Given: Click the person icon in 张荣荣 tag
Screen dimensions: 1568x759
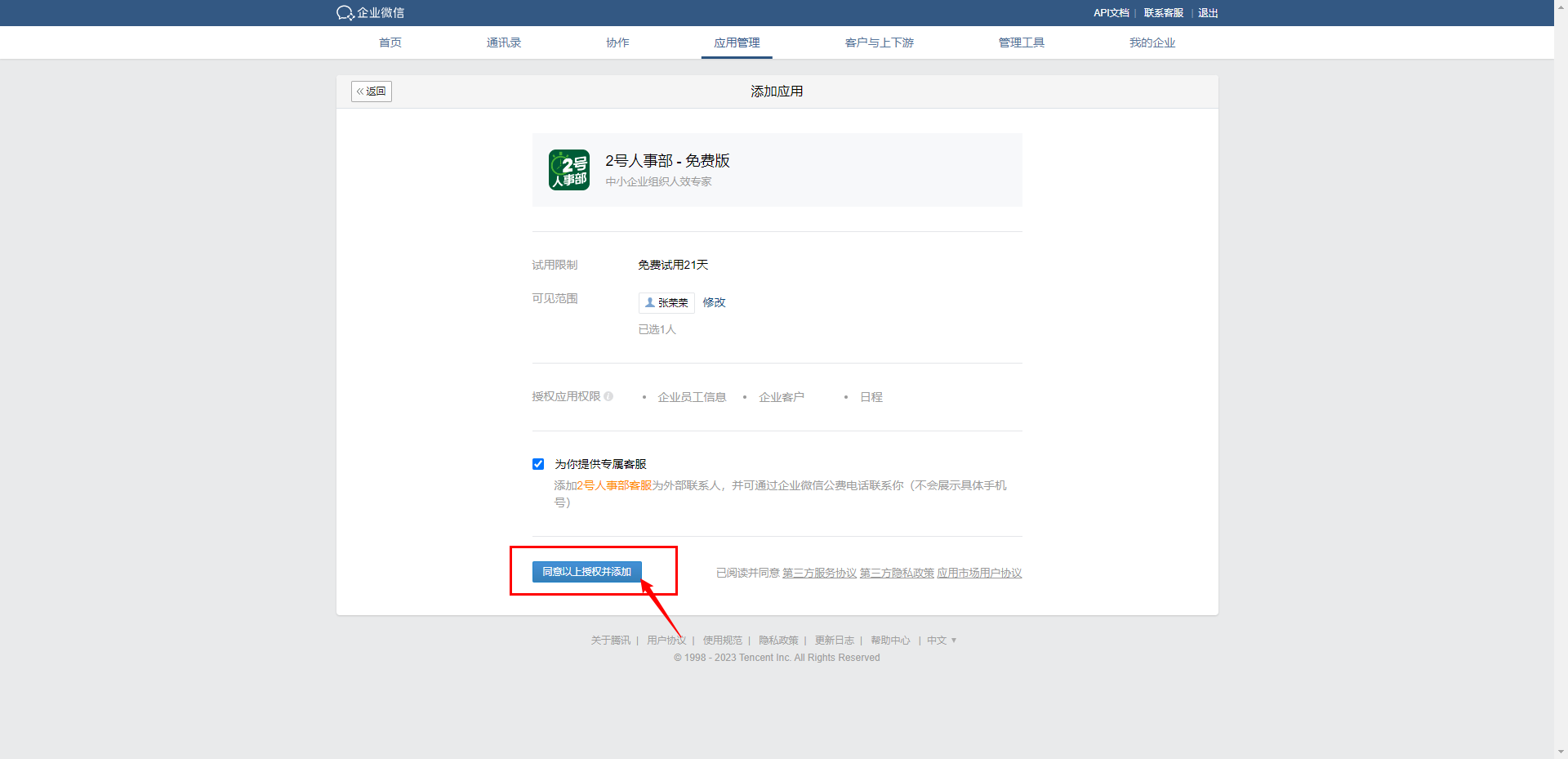Looking at the screenshot, I should pyautogui.click(x=650, y=302).
